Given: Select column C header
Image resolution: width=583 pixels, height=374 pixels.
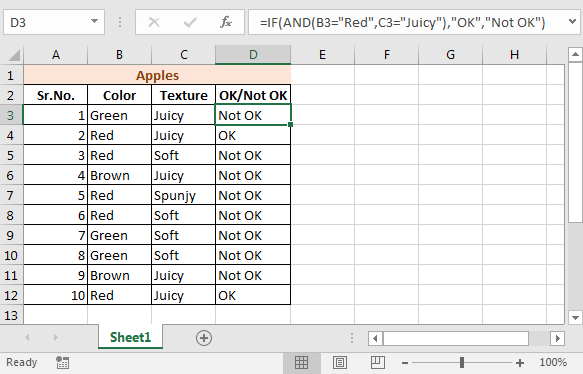Looking at the screenshot, I should (184, 55).
